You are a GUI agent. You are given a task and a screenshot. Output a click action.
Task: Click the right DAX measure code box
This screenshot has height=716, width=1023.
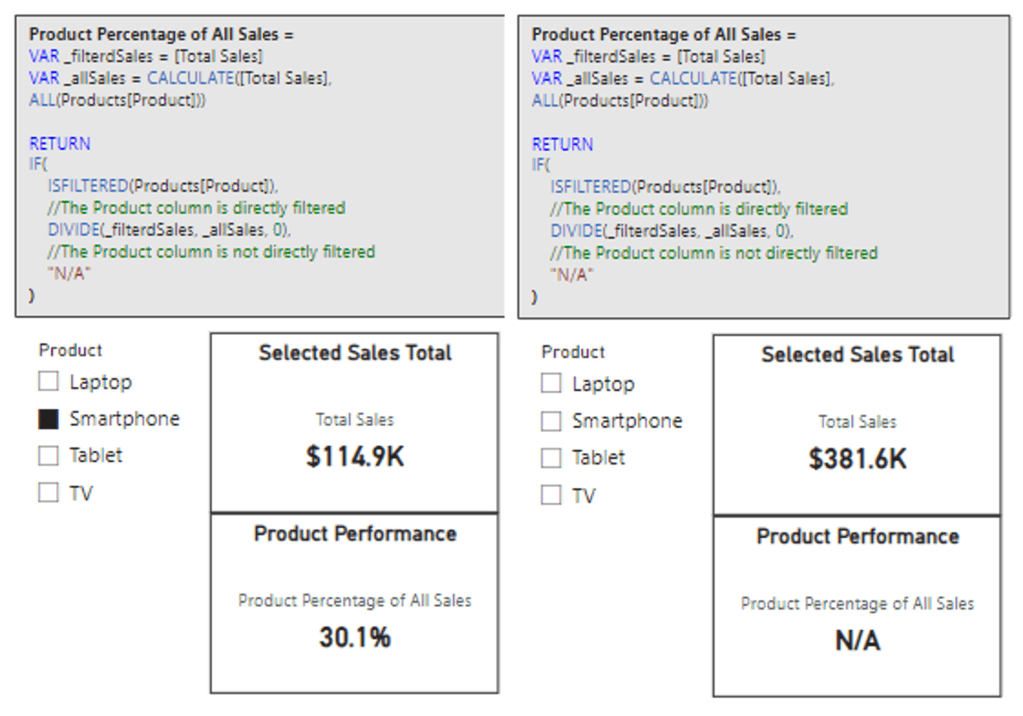pyautogui.click(x=763, y=166)
